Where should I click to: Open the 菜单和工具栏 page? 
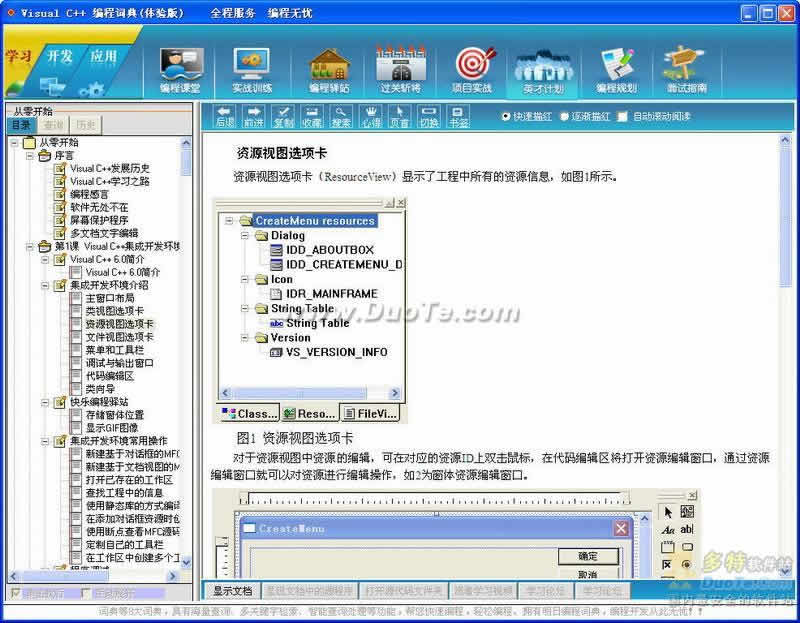coord(115,350)
